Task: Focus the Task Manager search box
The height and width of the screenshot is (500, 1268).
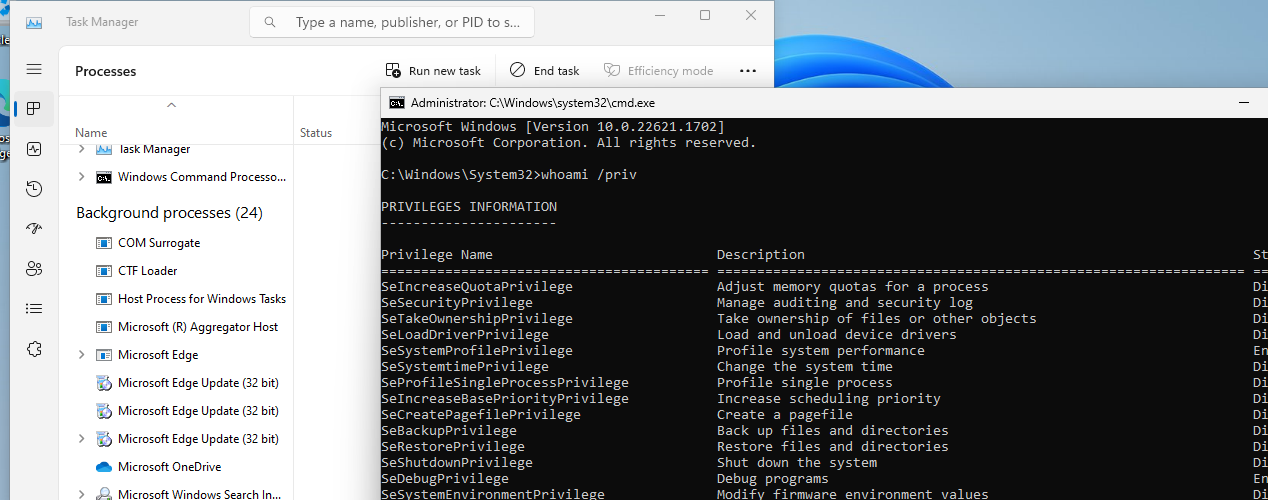Action: pyautogui.click(x=392, y=22)
